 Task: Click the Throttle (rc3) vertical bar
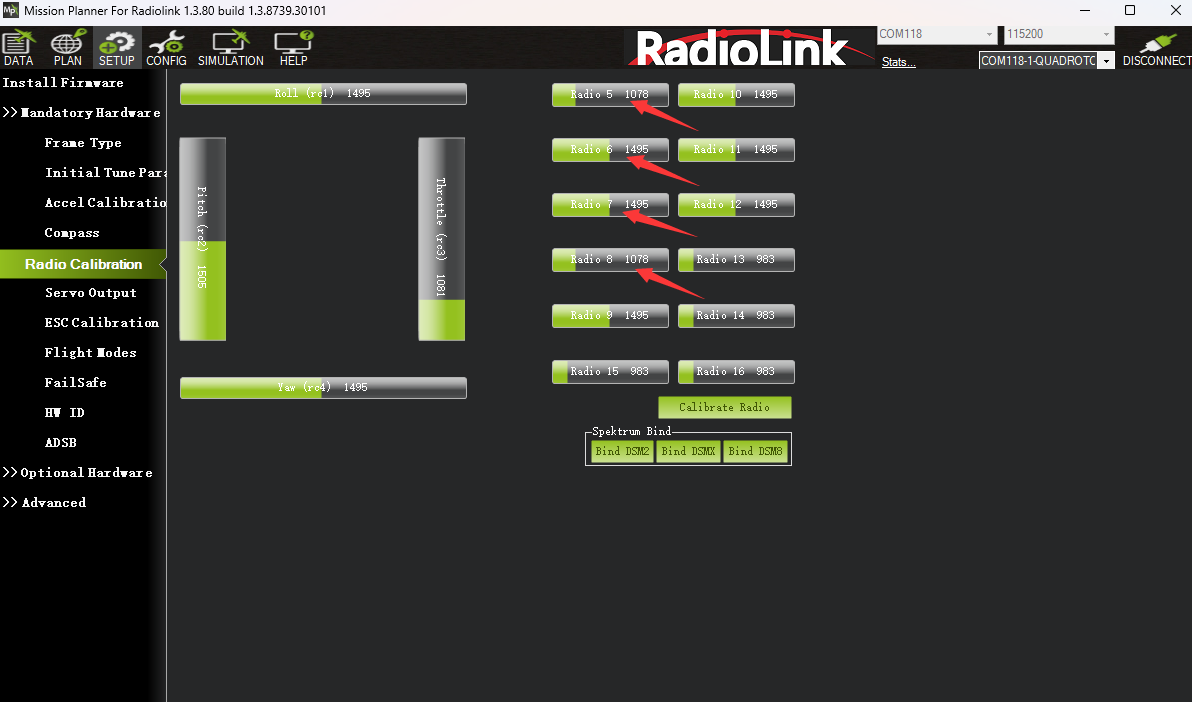coord(441,239)
